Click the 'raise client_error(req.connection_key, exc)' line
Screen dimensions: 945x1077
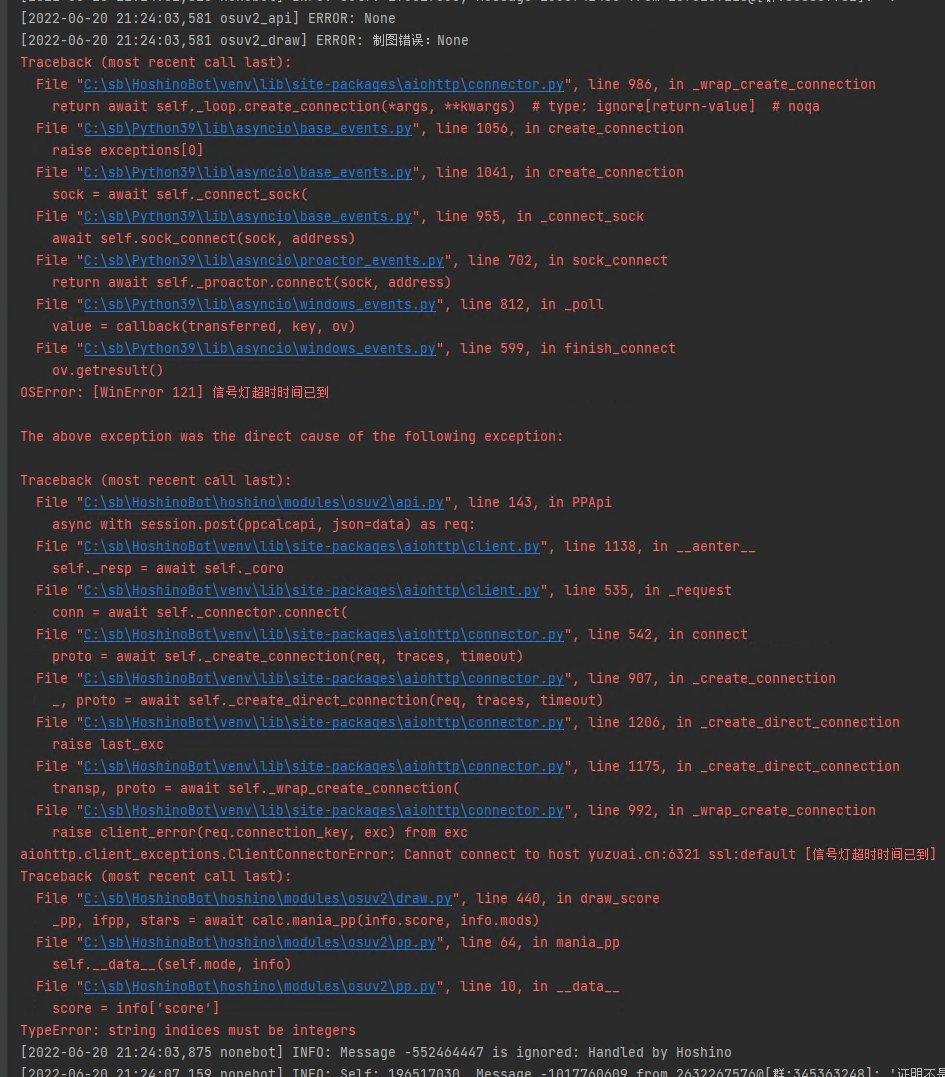tap(260, 832)
